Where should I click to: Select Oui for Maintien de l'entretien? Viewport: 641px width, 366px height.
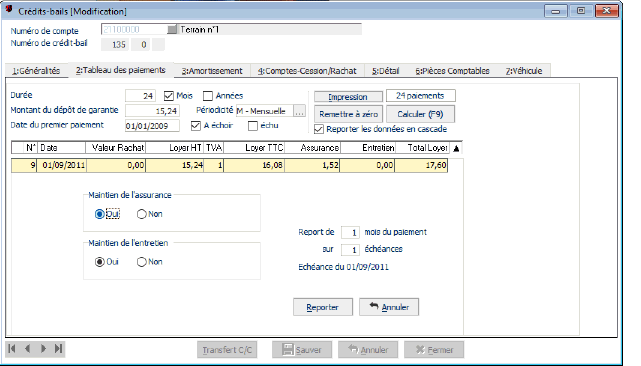click(99, 262)
